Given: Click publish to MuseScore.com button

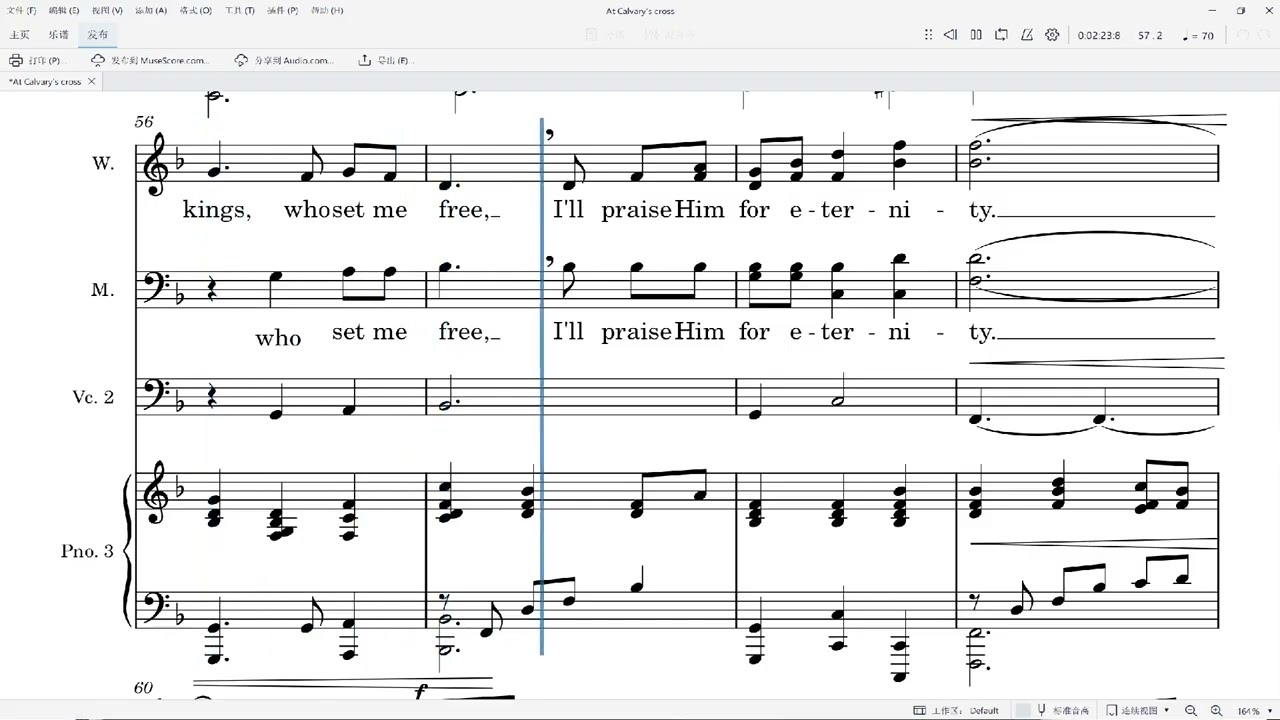Looking at the screenshot, I should [x=150, y=60].
